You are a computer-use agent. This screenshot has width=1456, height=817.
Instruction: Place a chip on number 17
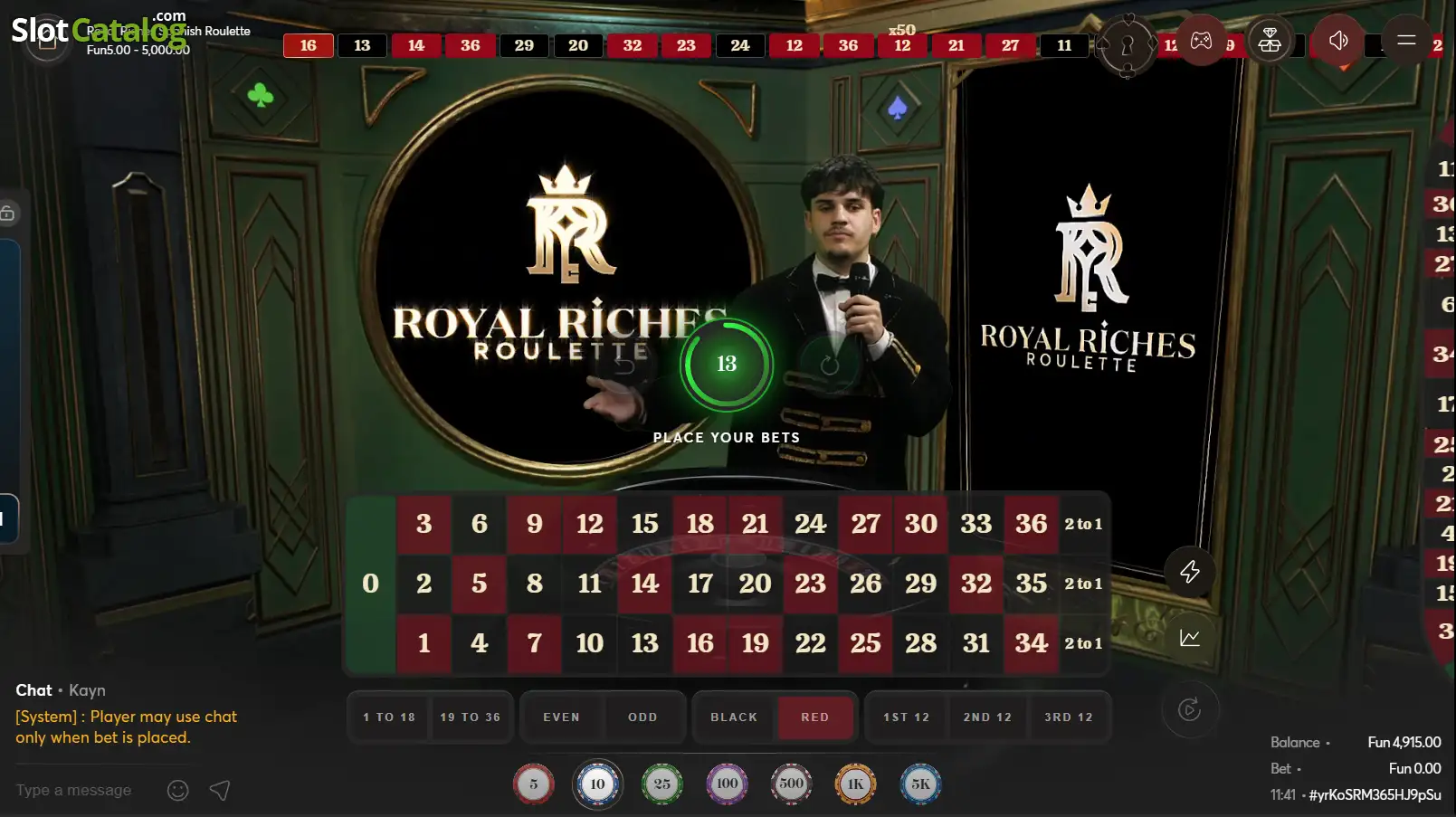[x=699, y=584]
